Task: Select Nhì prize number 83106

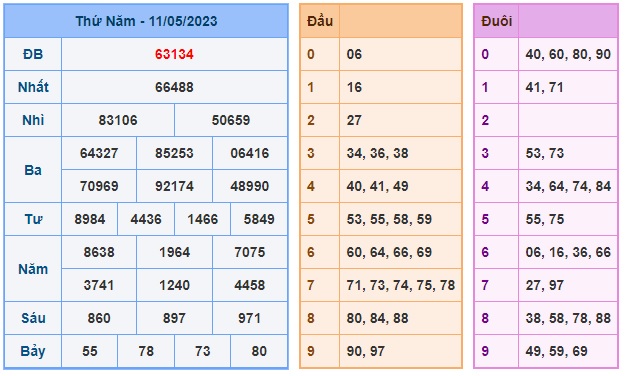Action: click(x=118, y=120)
